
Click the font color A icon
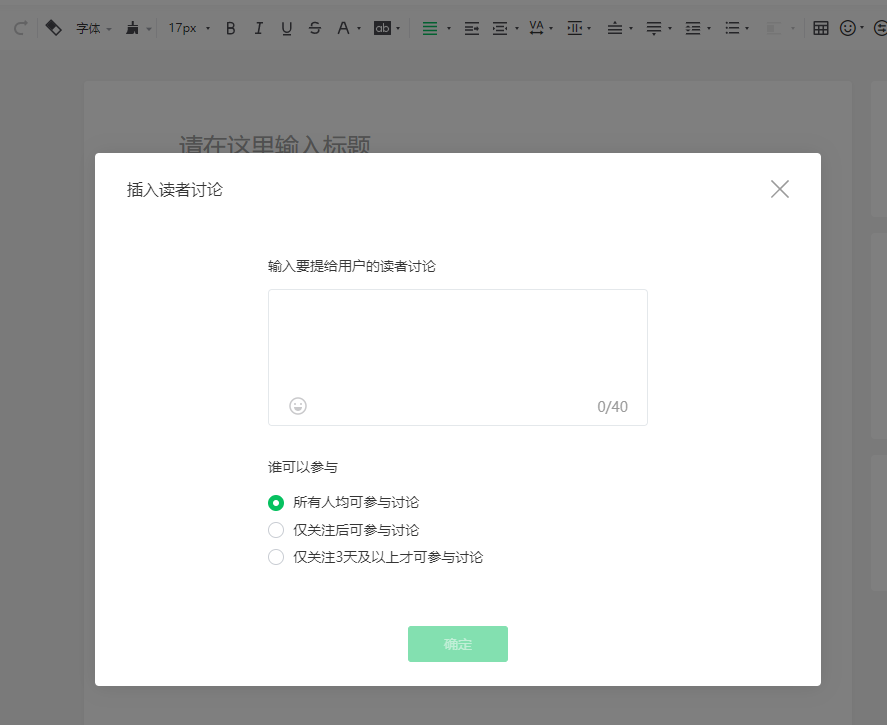343,28
